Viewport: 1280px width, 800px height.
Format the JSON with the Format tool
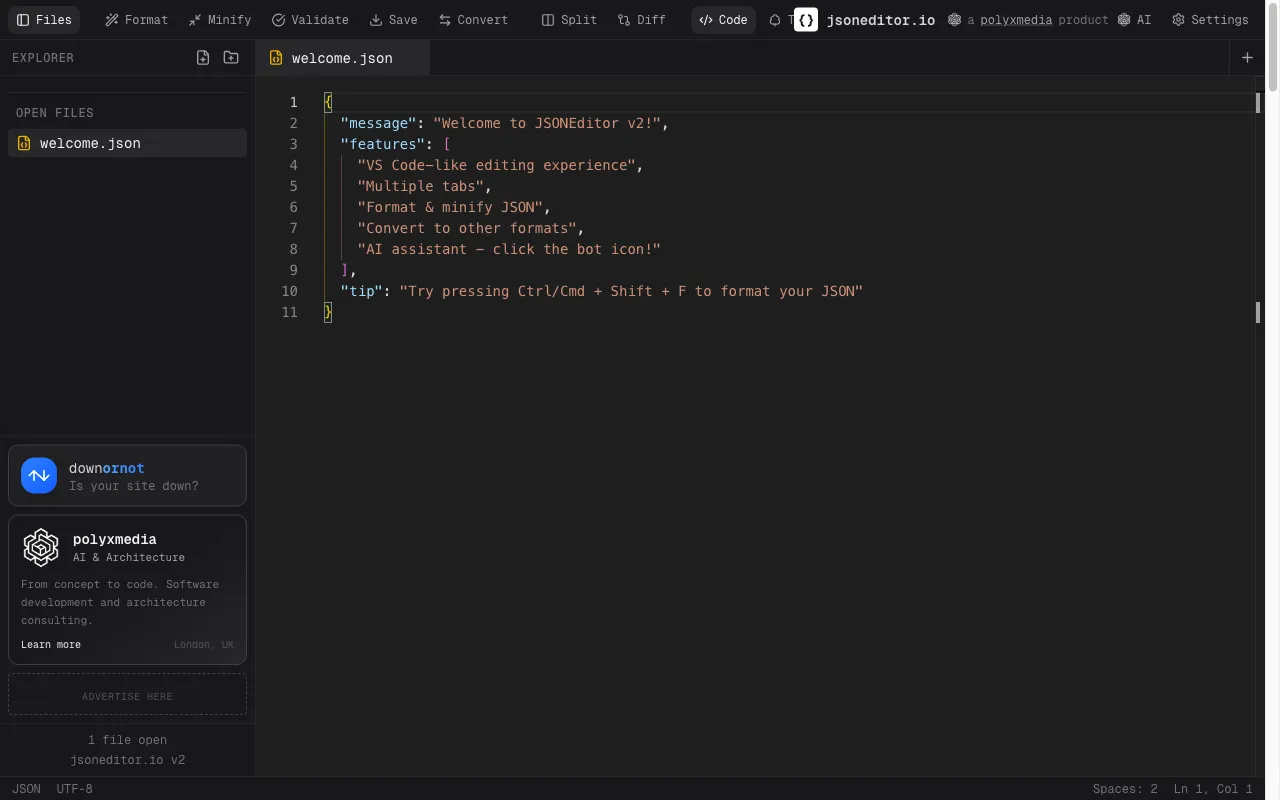pyautogui.click(x=137, y=20)
